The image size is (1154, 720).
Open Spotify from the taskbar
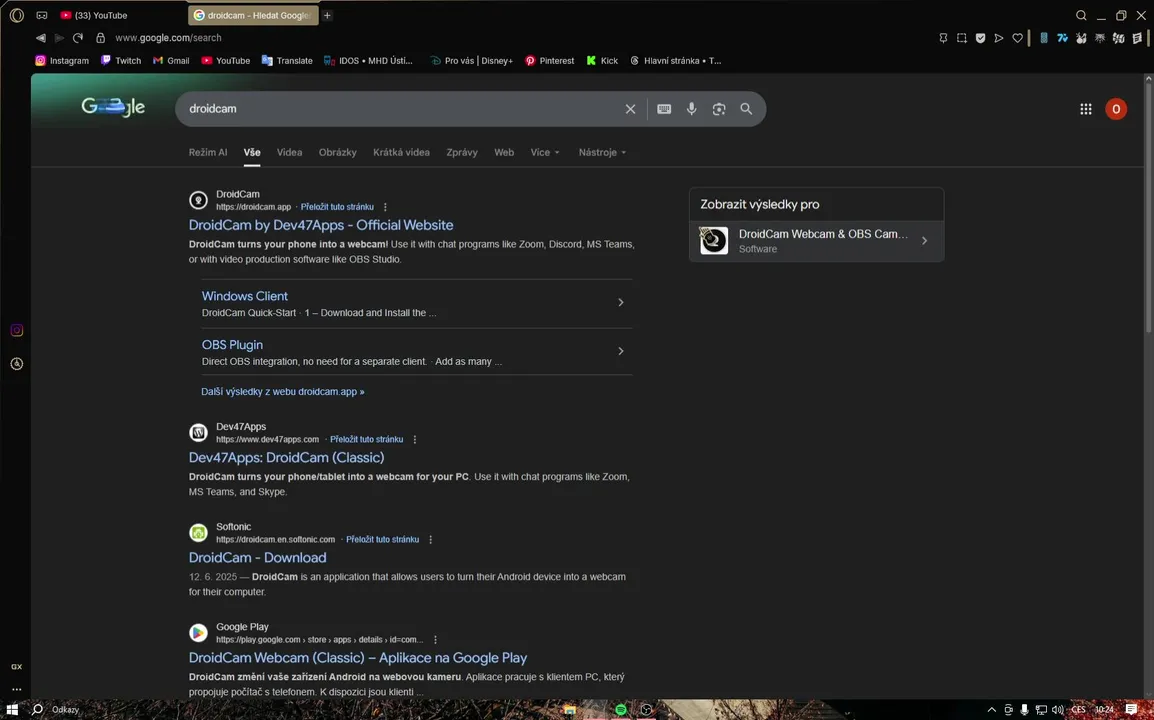coord(620,710)
